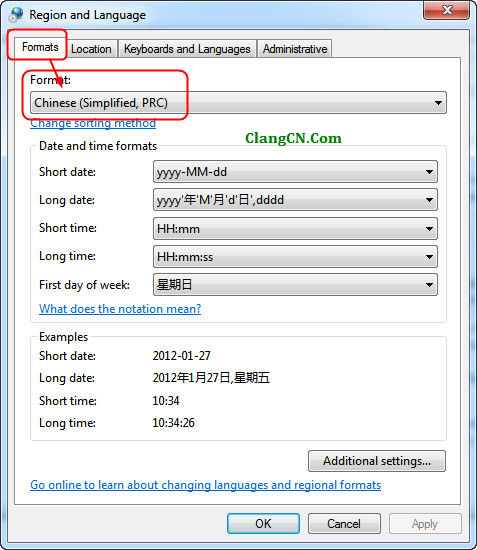Expand the Long date format dropdown
Viewport: 477px width, 550px height.
[x=295, y=200]
